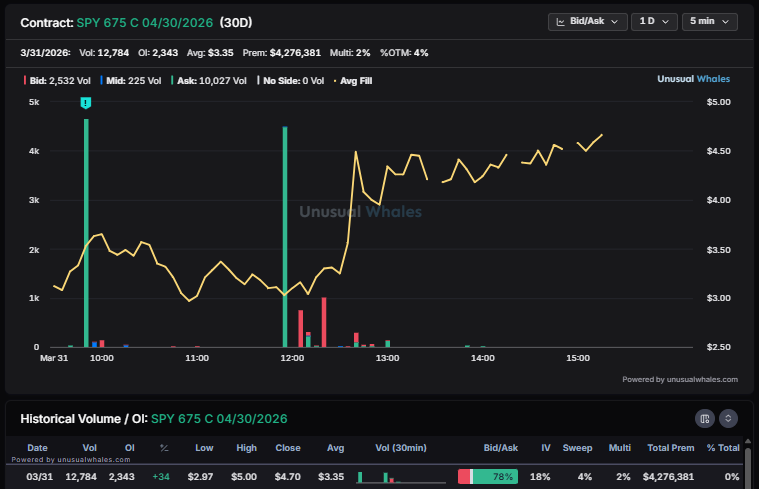Sort table by Total Prem column header
Screen dimensions: 759x489
point(669,448)
